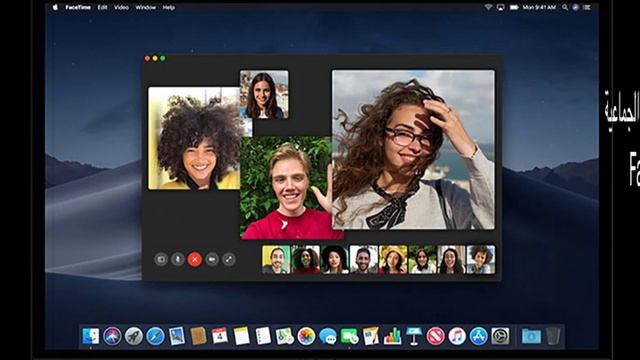Open iTunes music note icon in Dock
640x360 pixels.
coord(457,336)
